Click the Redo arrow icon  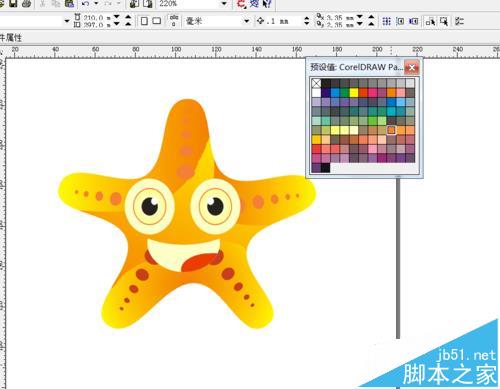tap(108, 3)
